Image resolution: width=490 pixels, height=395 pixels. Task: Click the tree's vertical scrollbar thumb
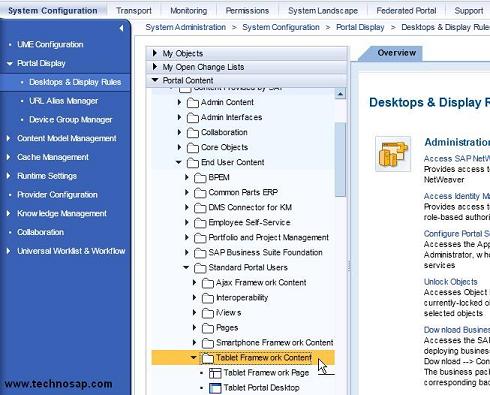click(x=340, y=160)
